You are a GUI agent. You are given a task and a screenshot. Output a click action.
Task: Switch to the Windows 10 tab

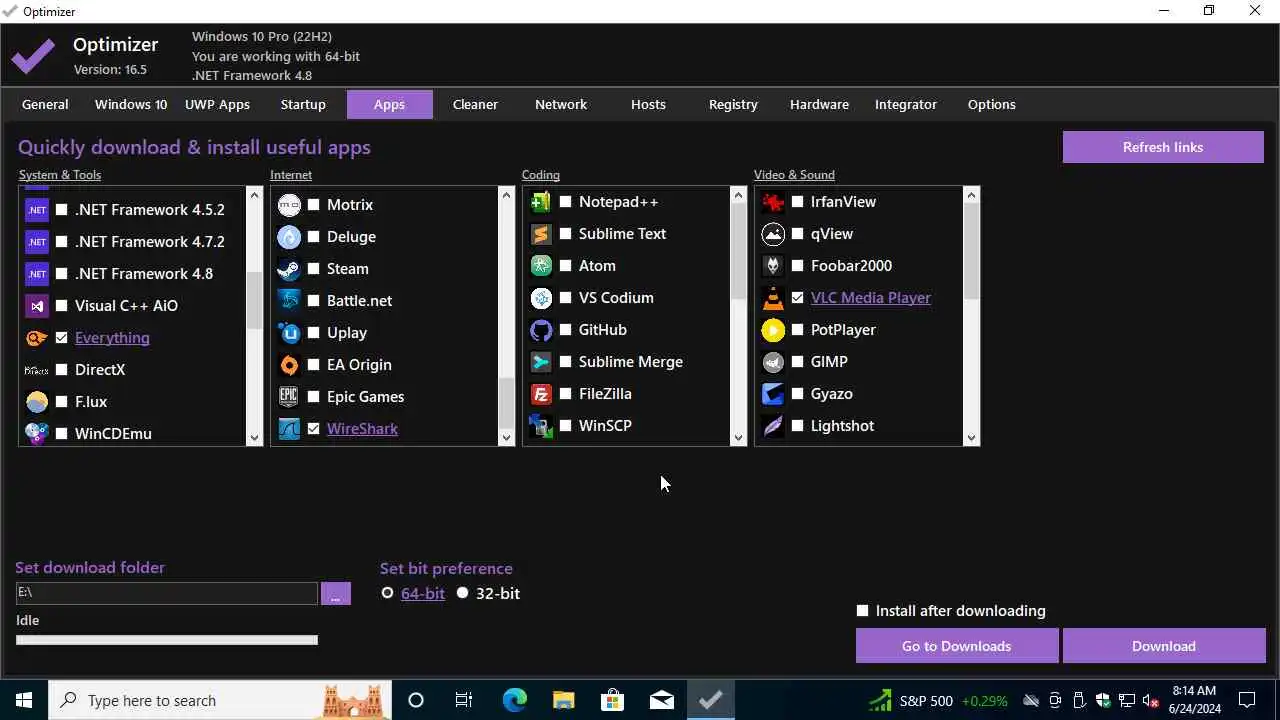coord(131,104)
